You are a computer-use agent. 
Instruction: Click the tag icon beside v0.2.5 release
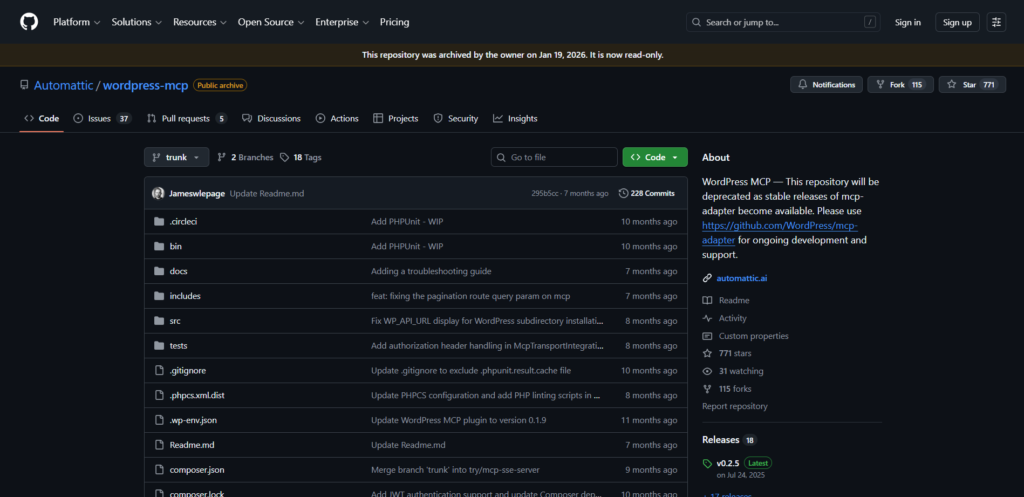pyautogui.click(x=707, y=464)
